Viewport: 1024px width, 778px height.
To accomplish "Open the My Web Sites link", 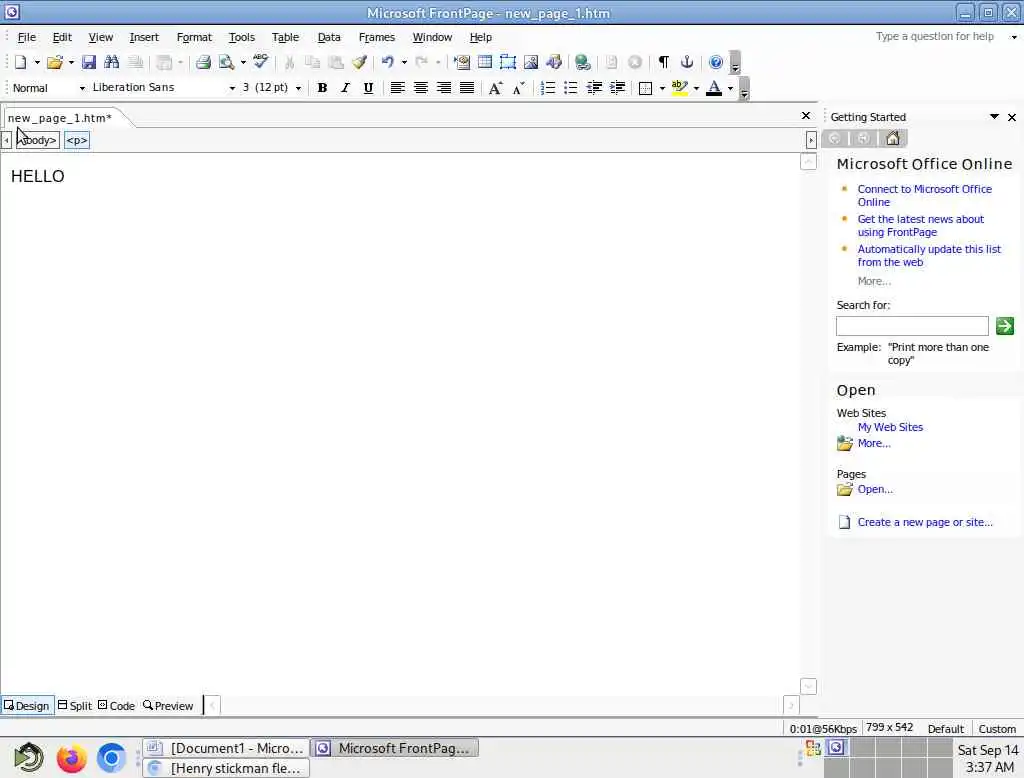I will (x=890, y=427).
